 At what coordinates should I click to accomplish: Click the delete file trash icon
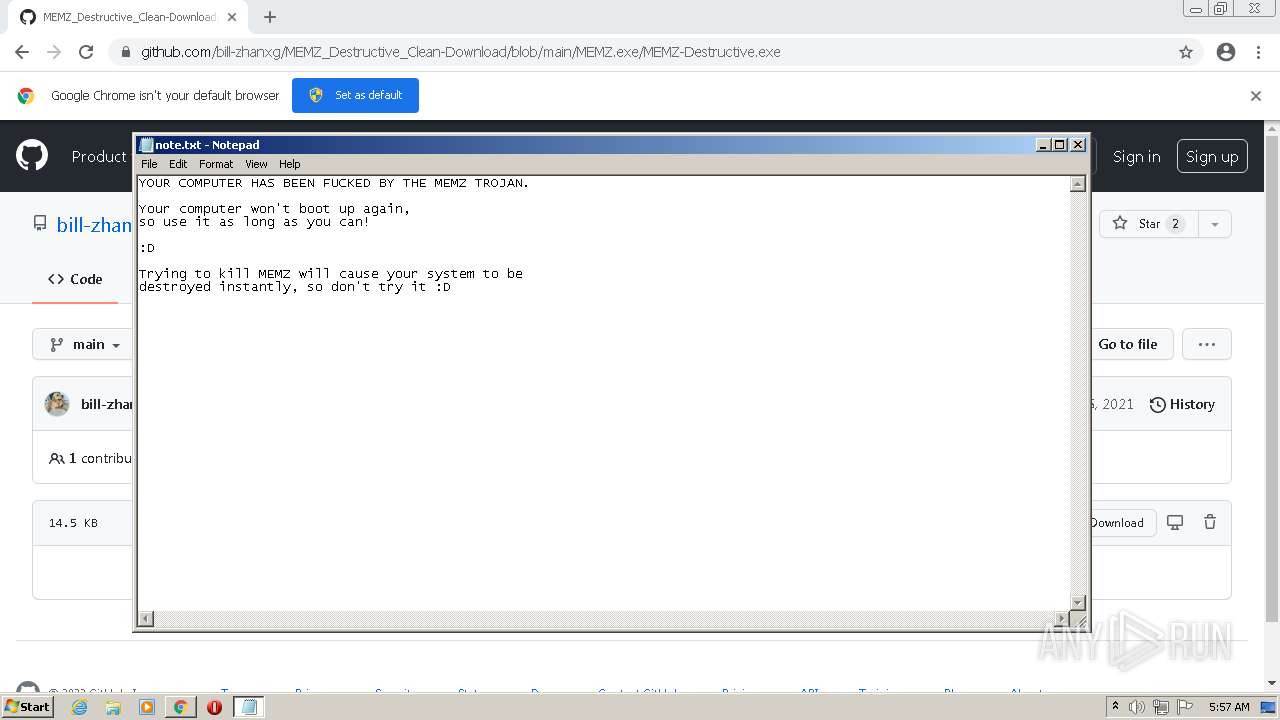pos(1210,522)
